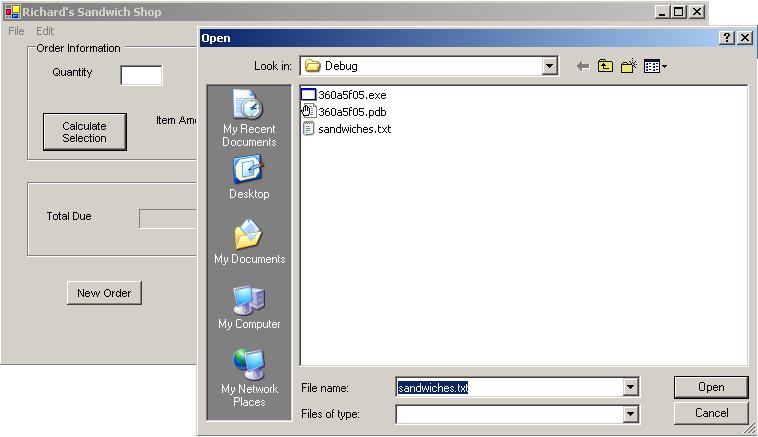Click the Quantity input field
Viewport: 758px width, 437px height.
[x=141, y=75]
